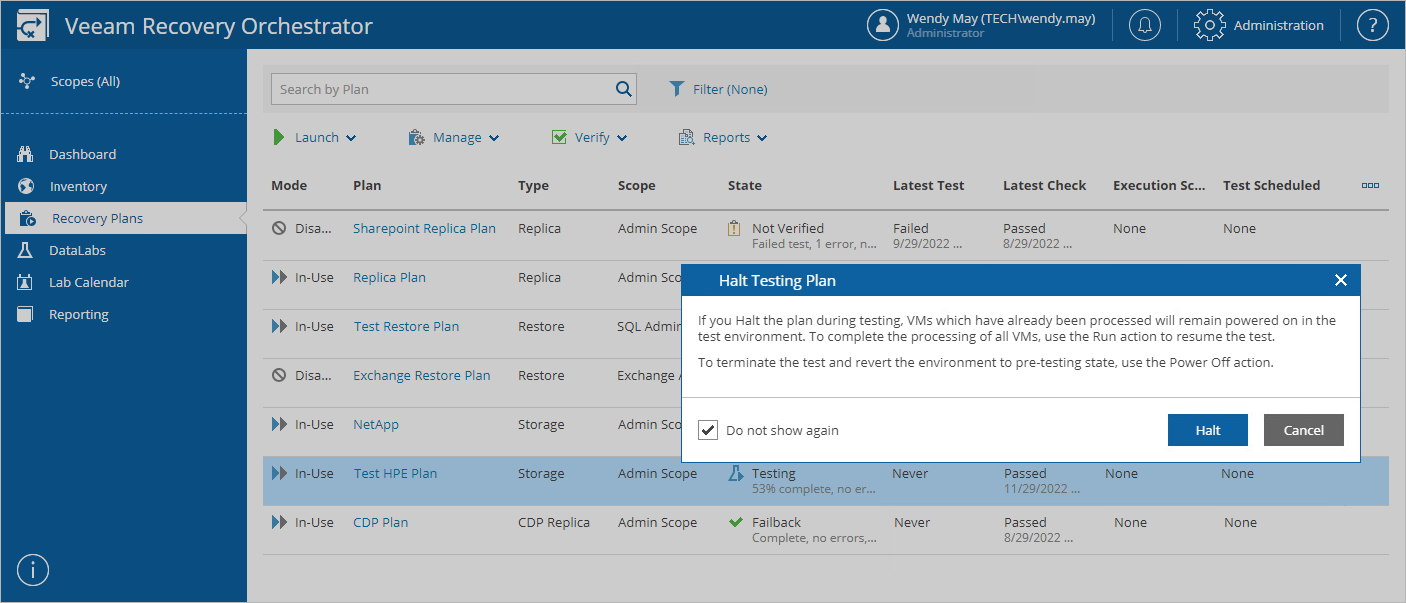The height and width of the screenshot is (603, 1406).
Task: Click the Administration gear icon
Action: 1210,25
